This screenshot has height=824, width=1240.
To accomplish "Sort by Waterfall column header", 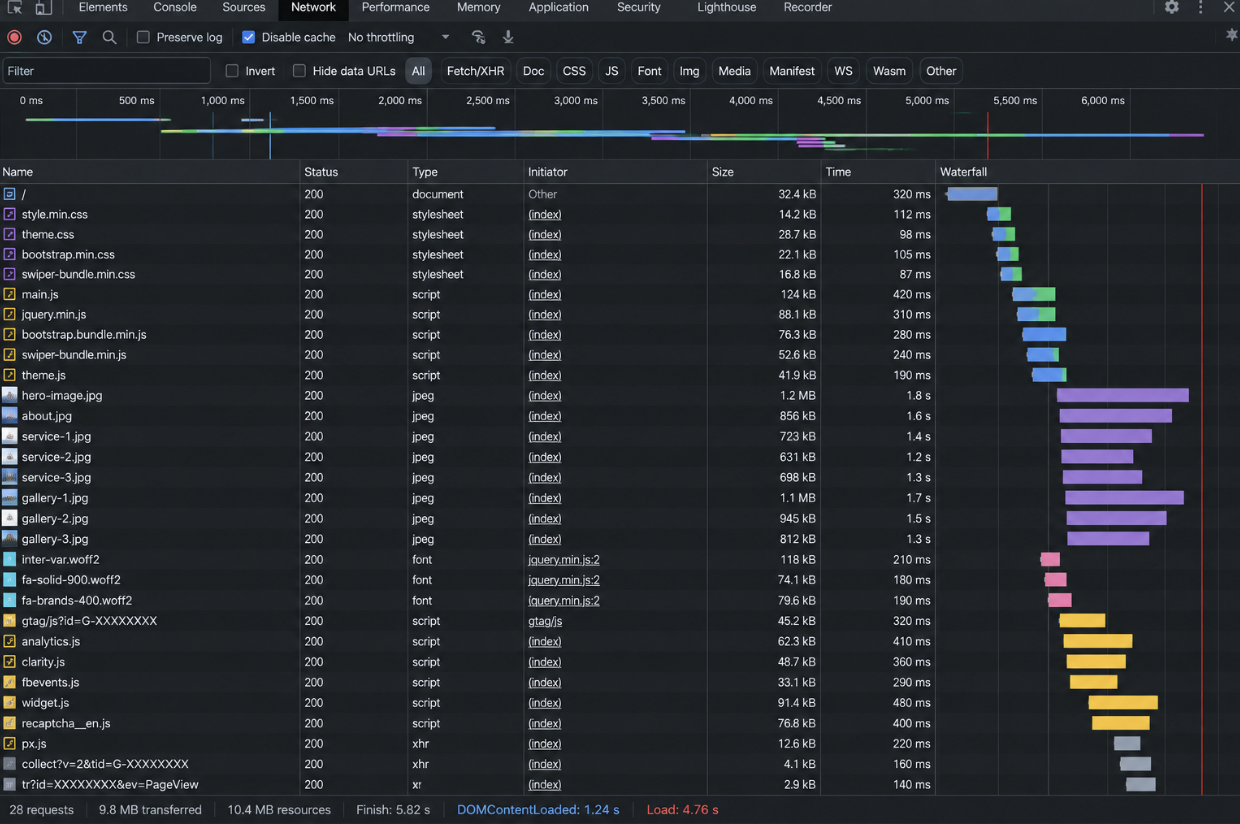I will coord(1088,172).
